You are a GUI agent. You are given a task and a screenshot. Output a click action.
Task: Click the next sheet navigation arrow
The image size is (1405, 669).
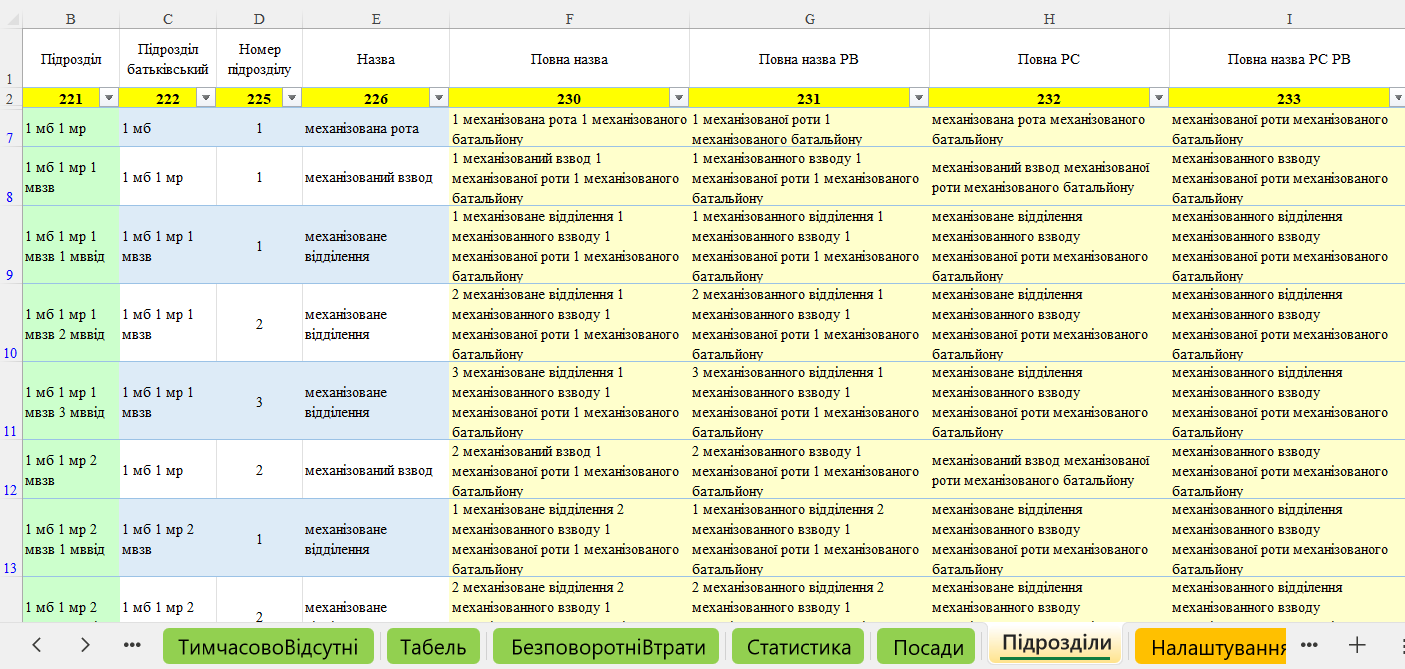(85, 646)
